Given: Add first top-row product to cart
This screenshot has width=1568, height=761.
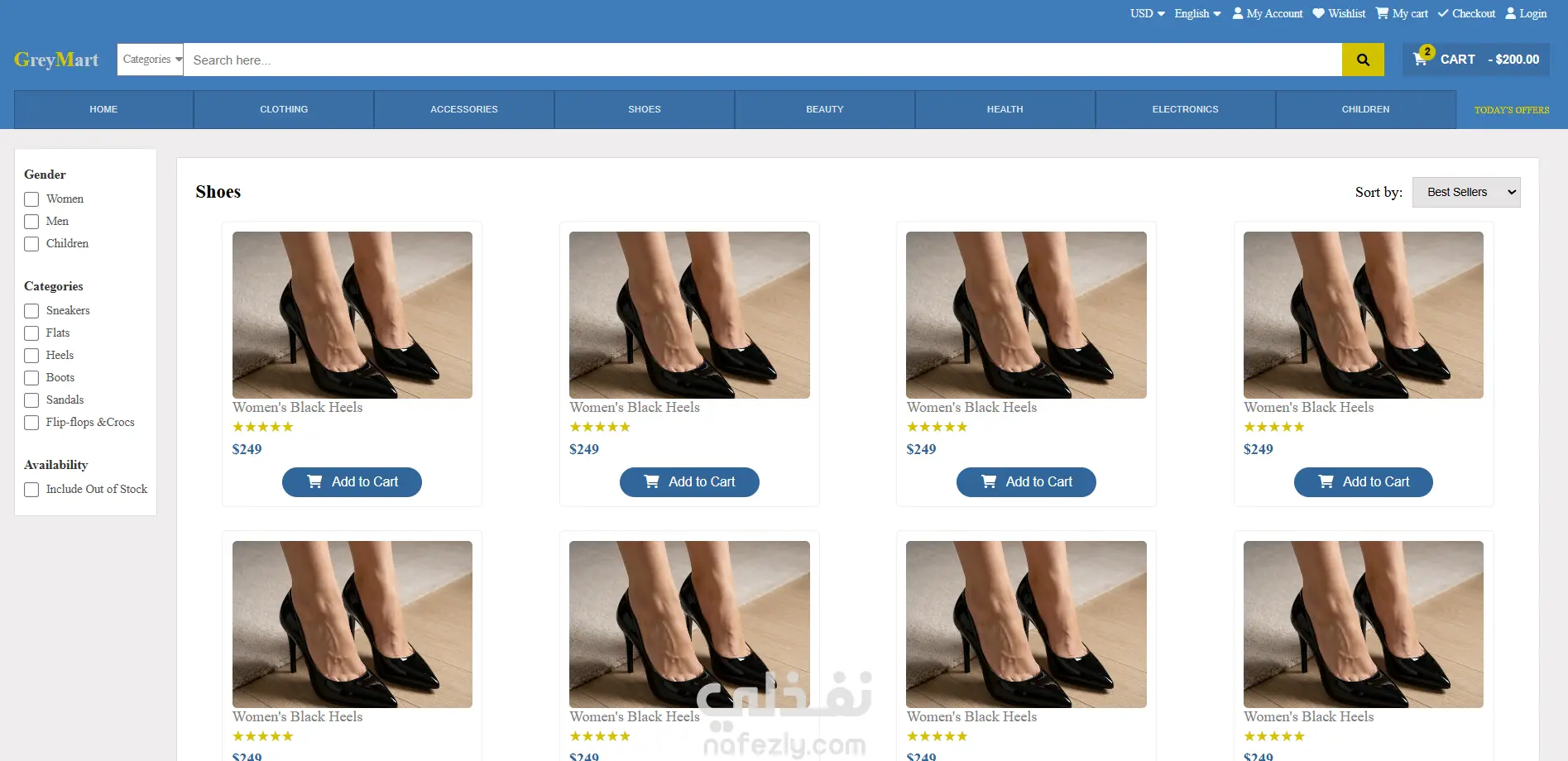Looking at the screenshot, I should click(x=352, y=482).
